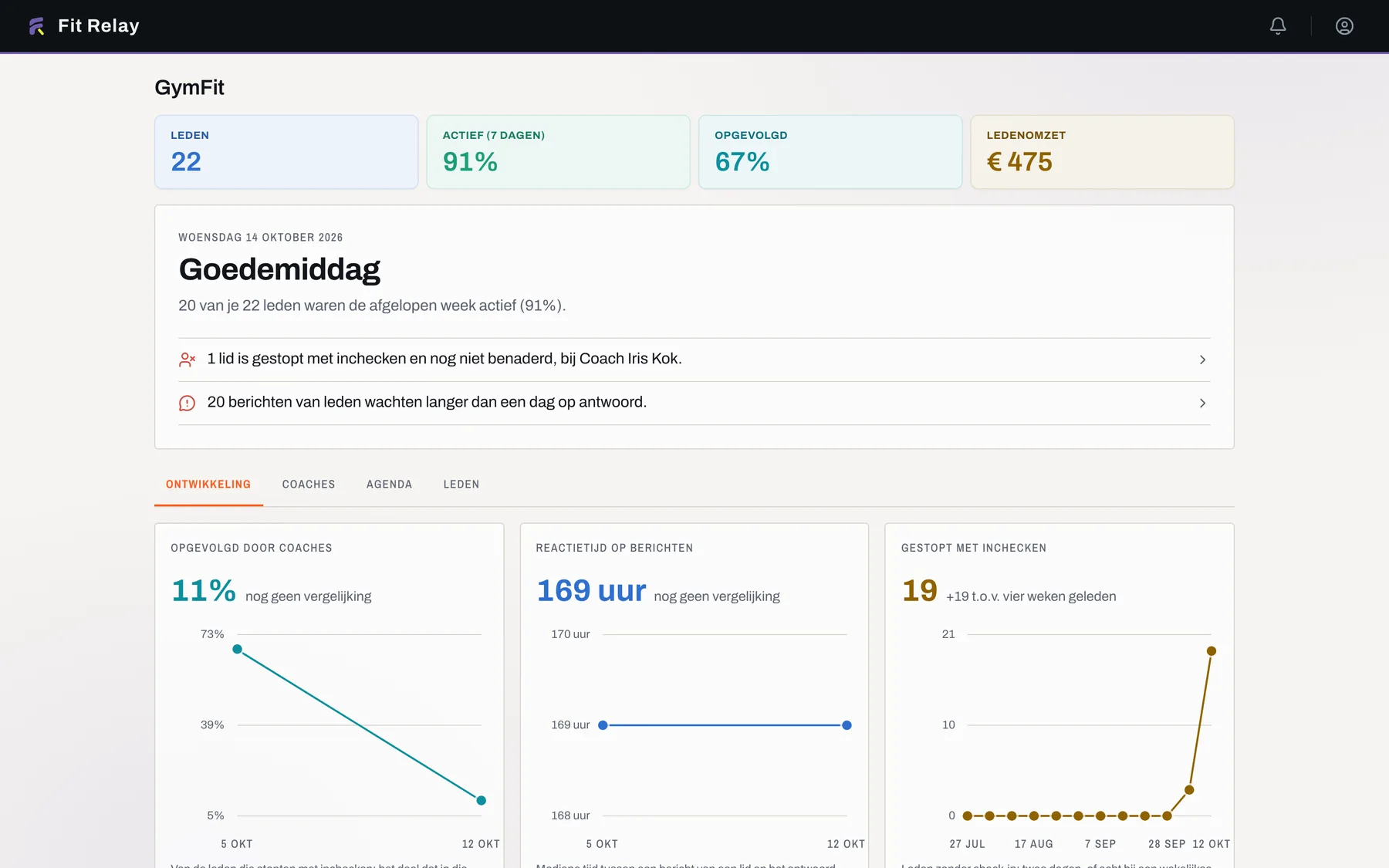Image resolution: width=1389 pixels, height=868 pixels.
Task: Click the Fit Relay logo icon
Action: click(x=36, y=26)
